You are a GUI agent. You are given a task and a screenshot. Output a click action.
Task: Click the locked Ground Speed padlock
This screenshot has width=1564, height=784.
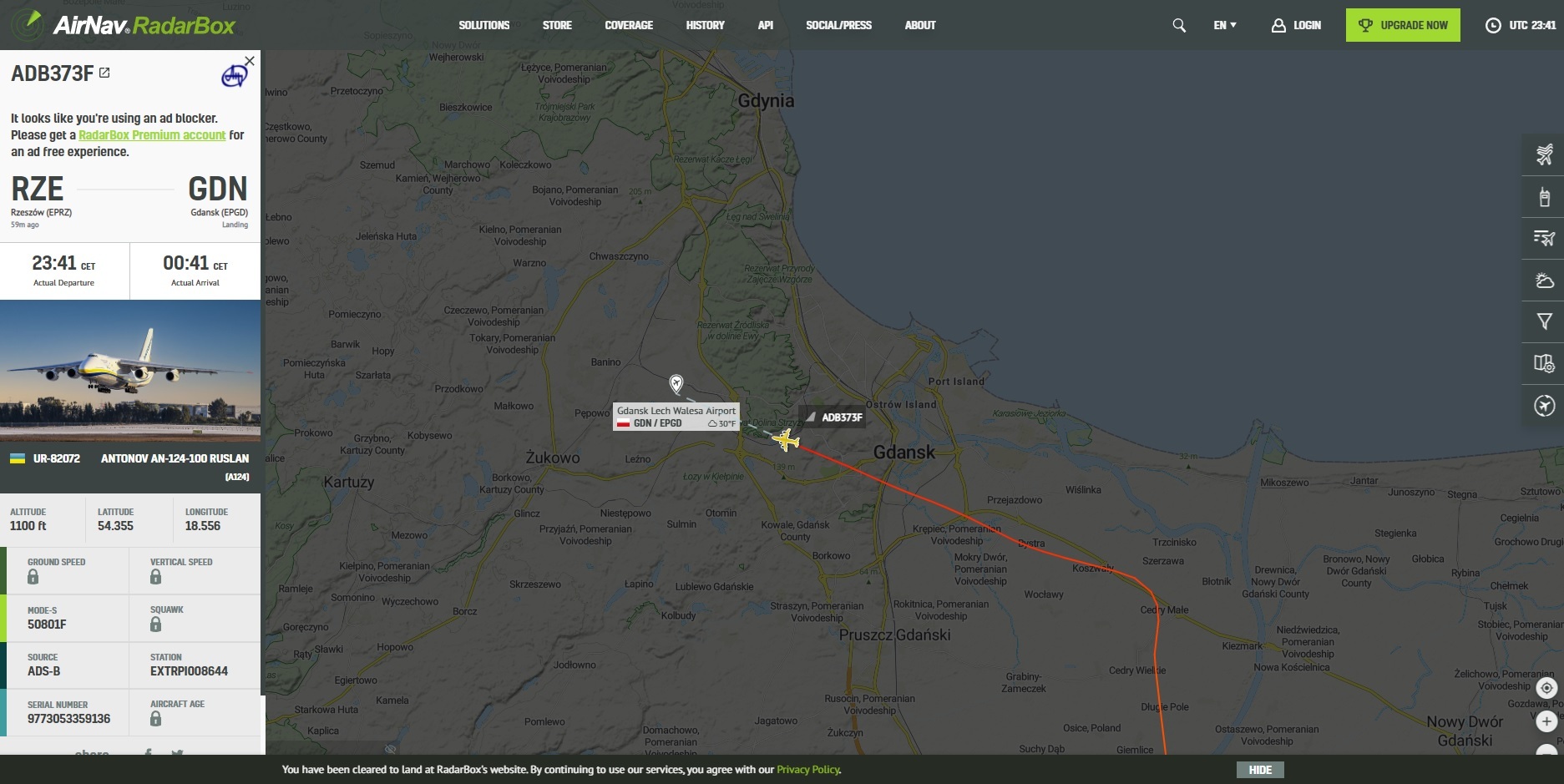pos(33,577)
